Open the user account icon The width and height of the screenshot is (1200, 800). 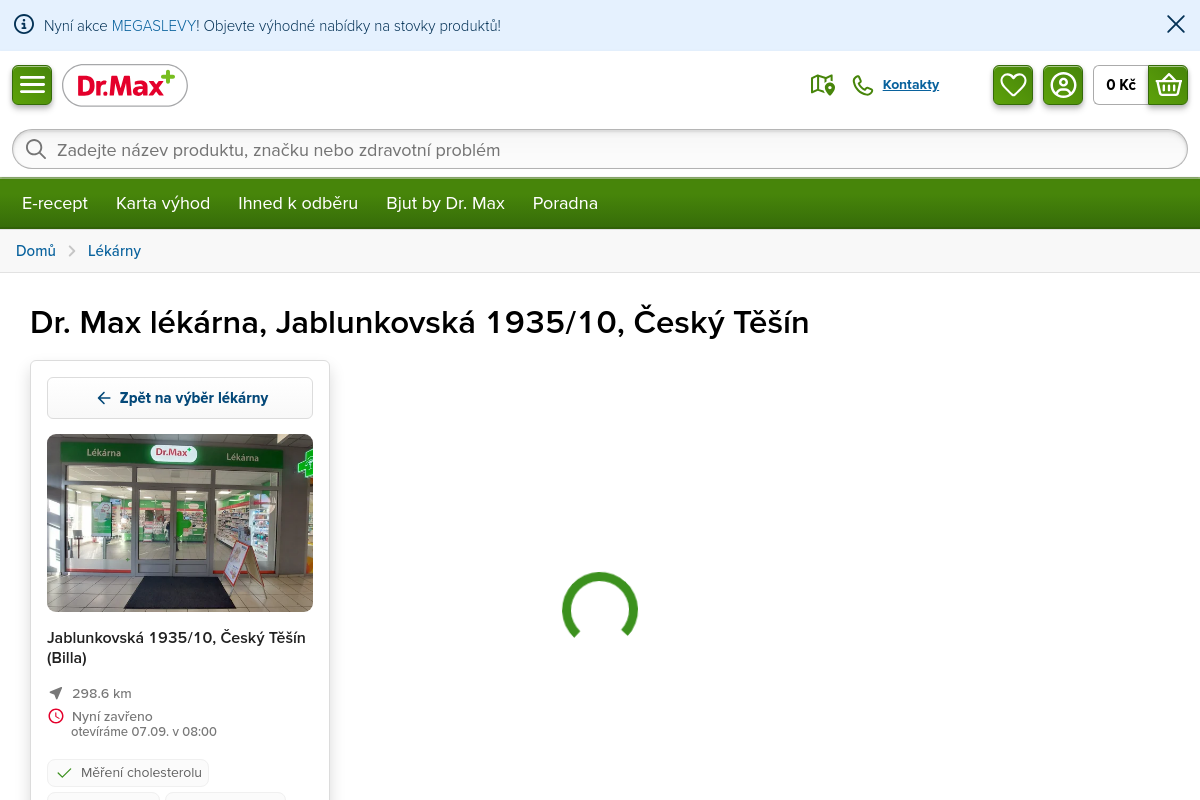tap(1063, 85)
